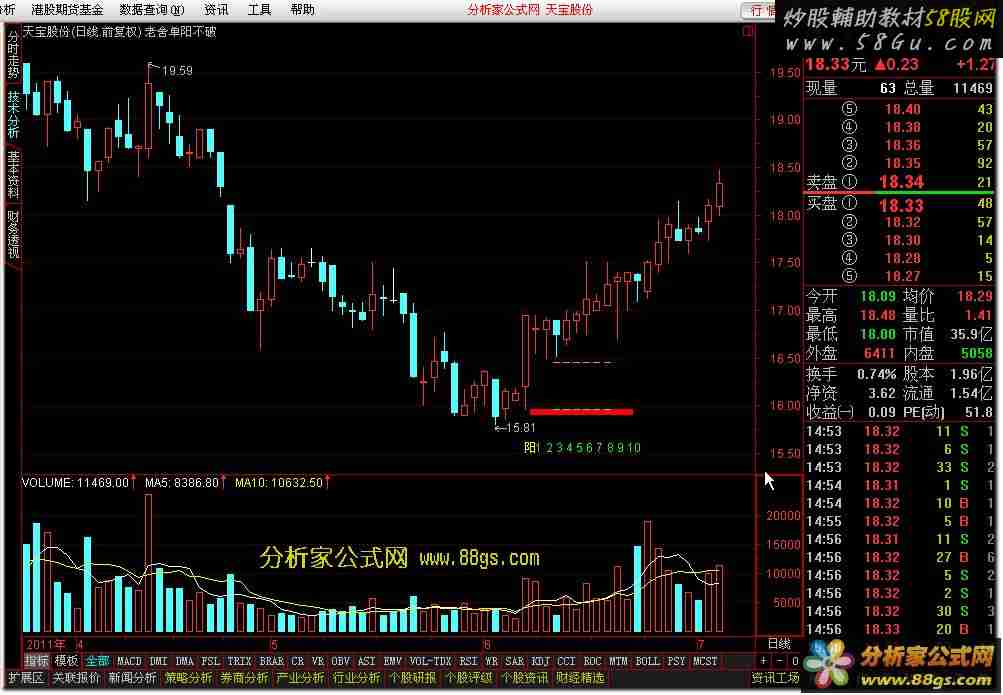Open the 资讯工场 link

tap(775, 678)
